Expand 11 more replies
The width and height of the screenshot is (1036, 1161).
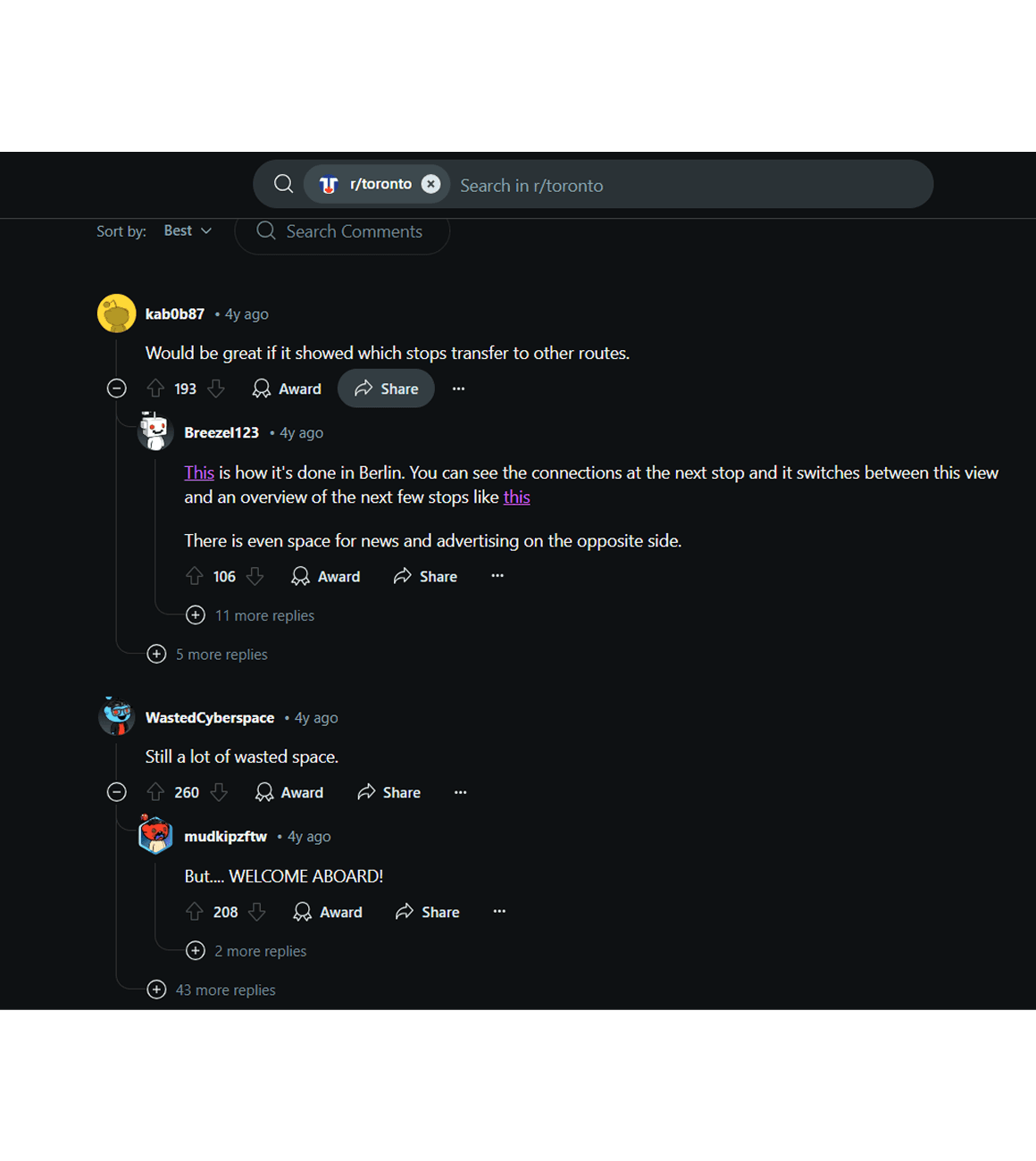point(250,615)
